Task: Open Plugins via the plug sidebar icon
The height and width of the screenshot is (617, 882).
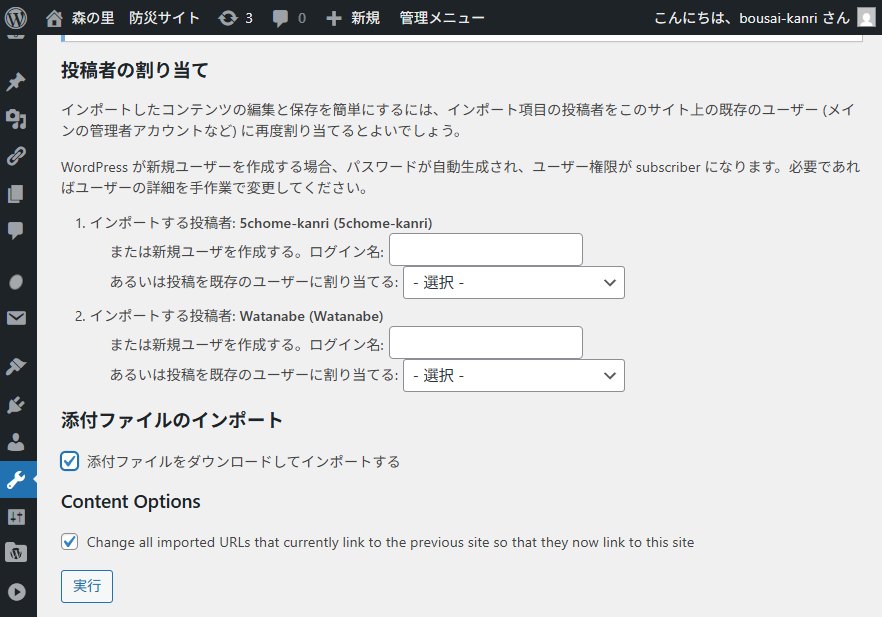Action: pos(16,405)
